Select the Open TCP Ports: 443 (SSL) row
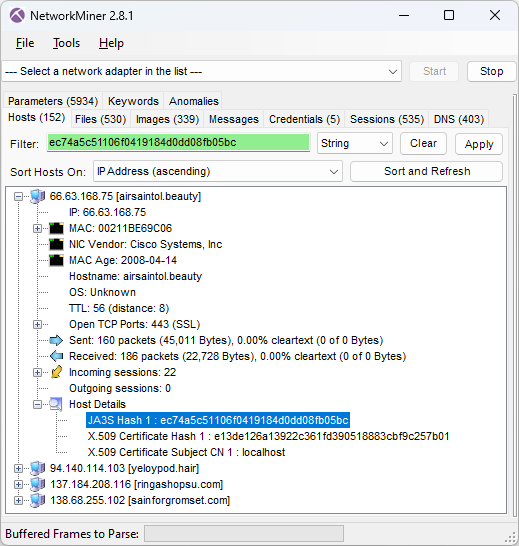Screen dimensions: 519x546 (134, 325)
